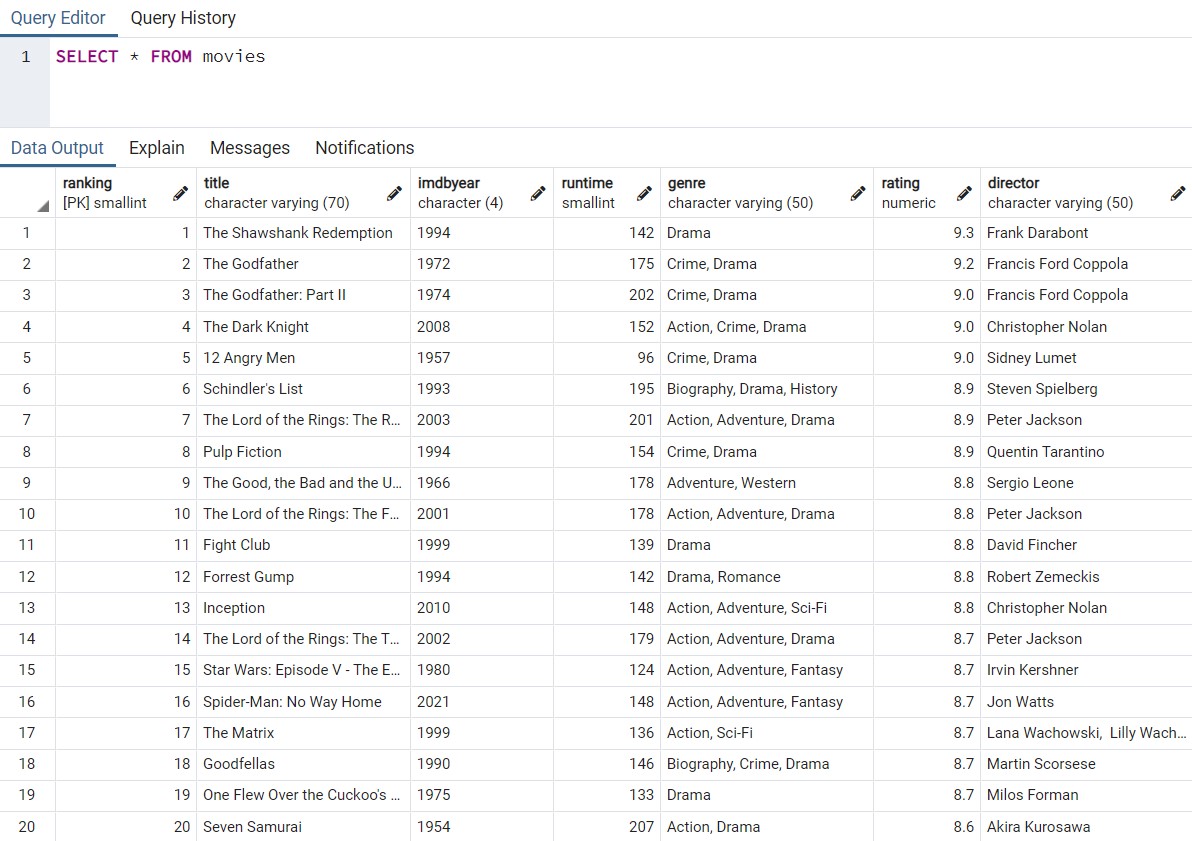Click the edit pencil next to genre
The image size is (1192, 841).
857,191
